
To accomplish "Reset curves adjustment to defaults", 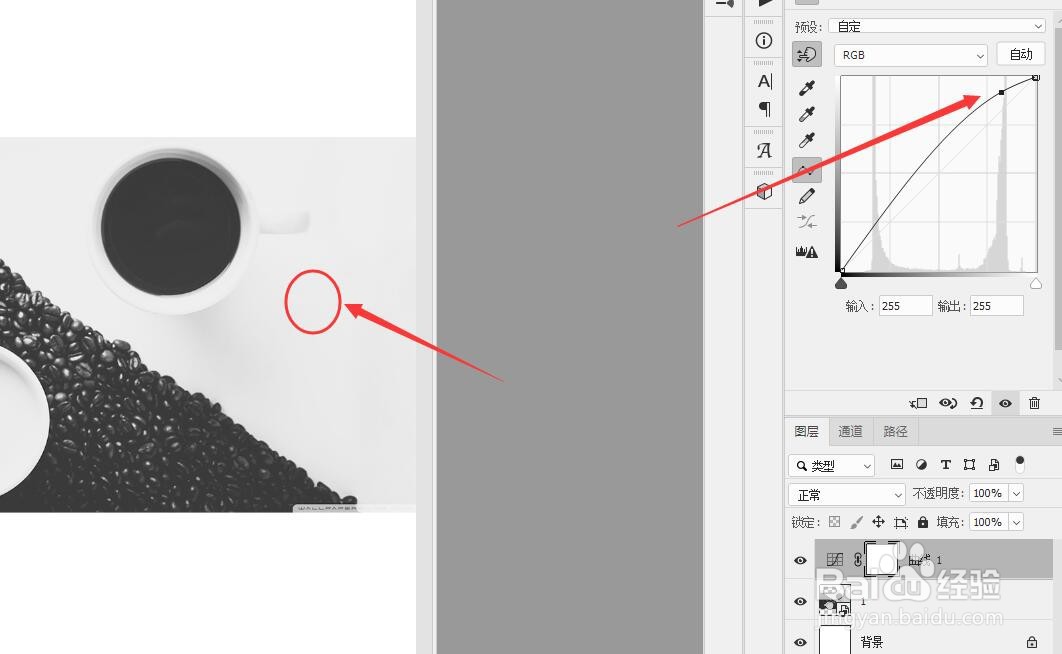I will point(977,404).
